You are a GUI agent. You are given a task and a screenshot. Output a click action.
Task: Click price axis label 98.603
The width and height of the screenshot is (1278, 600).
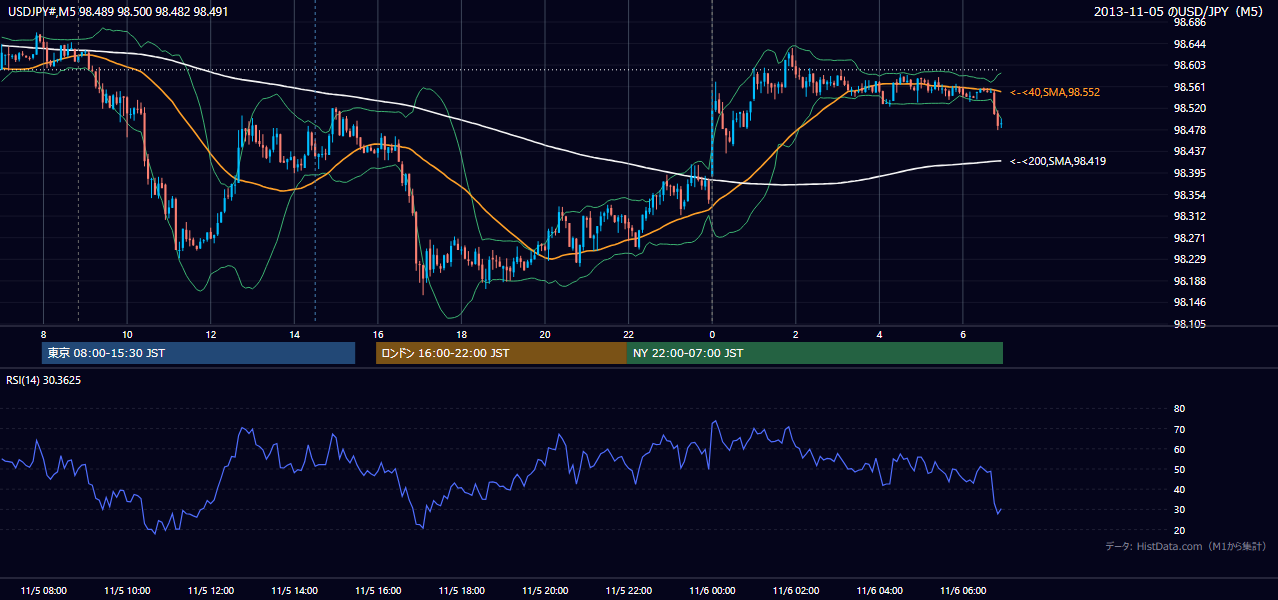coord(1189,64)
